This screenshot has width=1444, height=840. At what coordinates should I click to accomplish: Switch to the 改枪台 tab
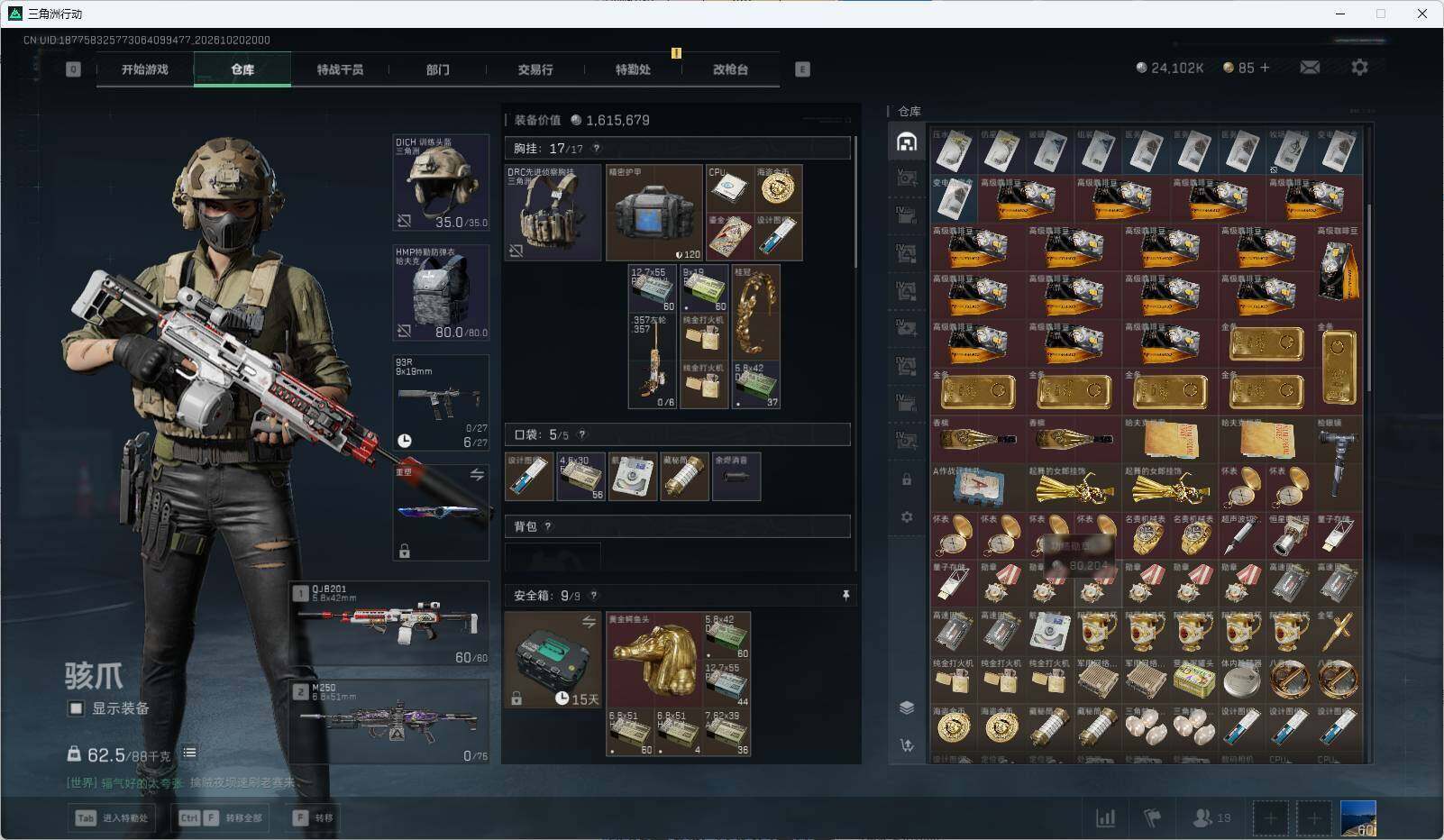coord(730,69)
